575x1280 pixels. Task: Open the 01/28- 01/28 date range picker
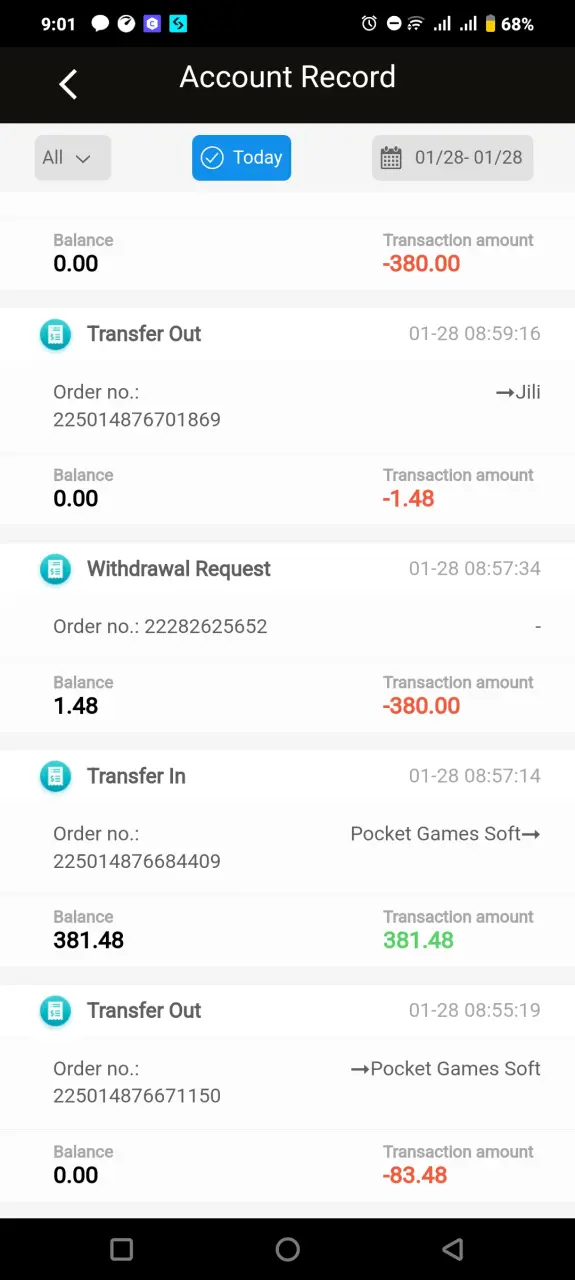453,158
